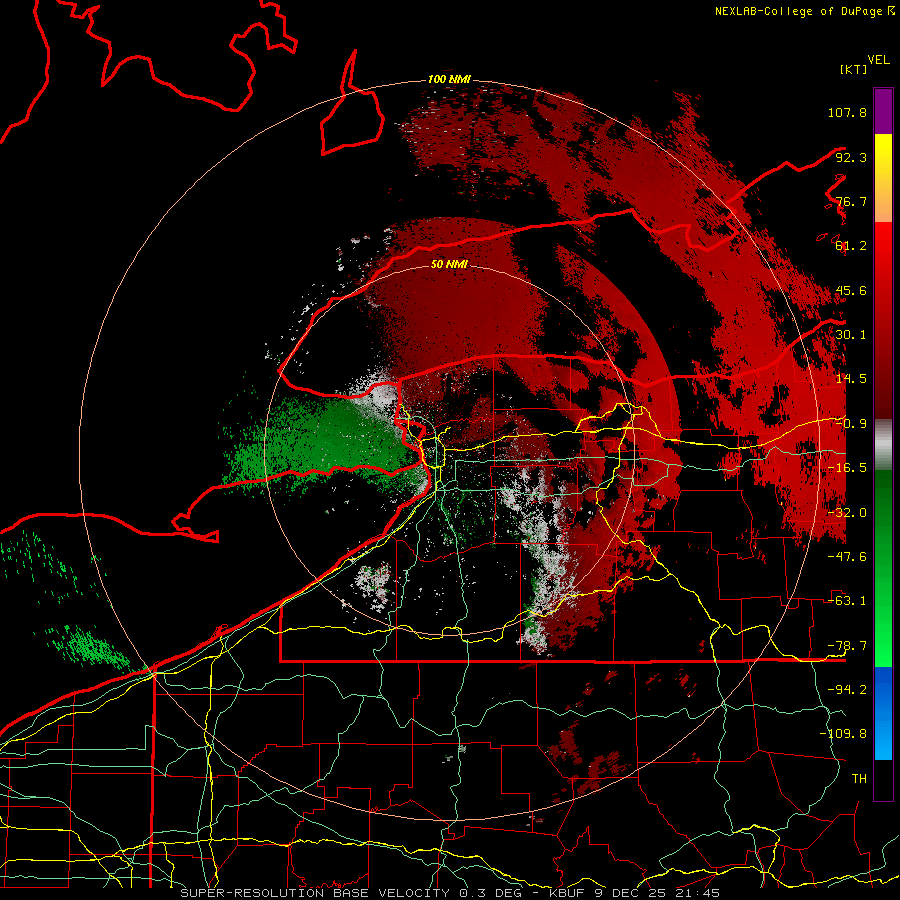
Task: Click the 'VEL' legend title
Action: coord(878,60)
